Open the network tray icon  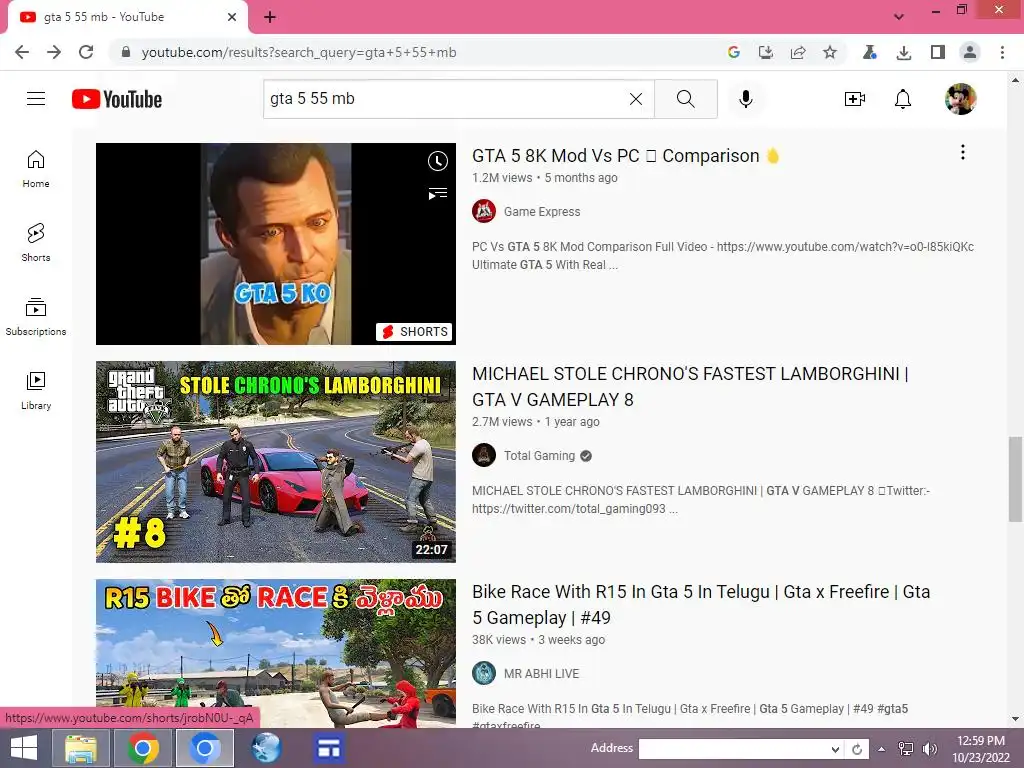pos(906,749)
